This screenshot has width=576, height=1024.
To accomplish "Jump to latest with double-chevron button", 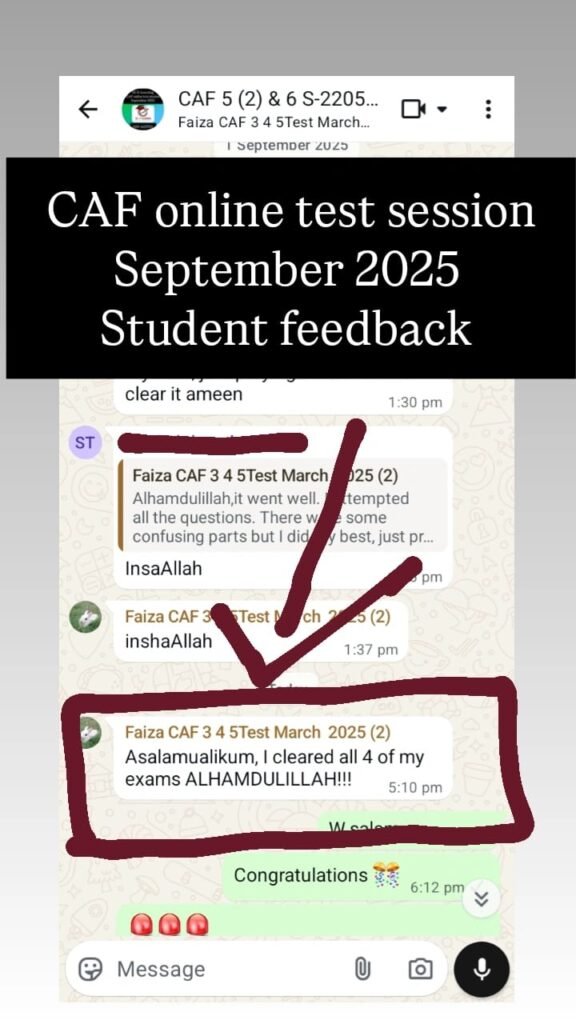I will point(481,899).
